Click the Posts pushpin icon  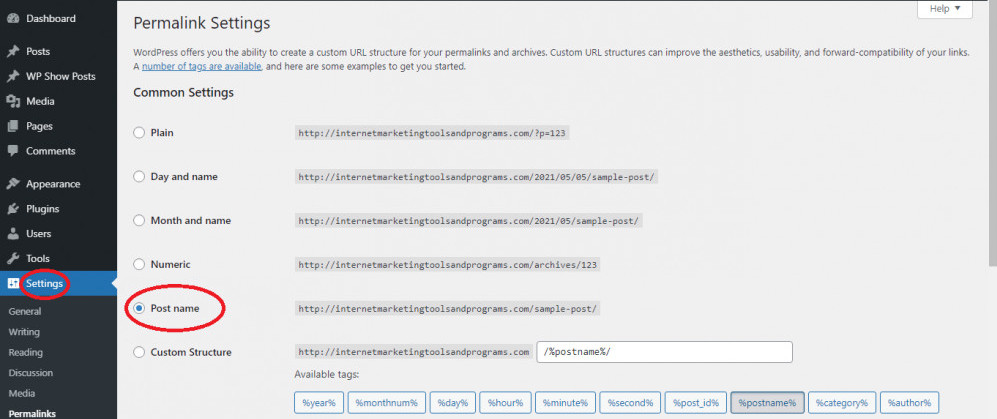[x=13, y=52]
